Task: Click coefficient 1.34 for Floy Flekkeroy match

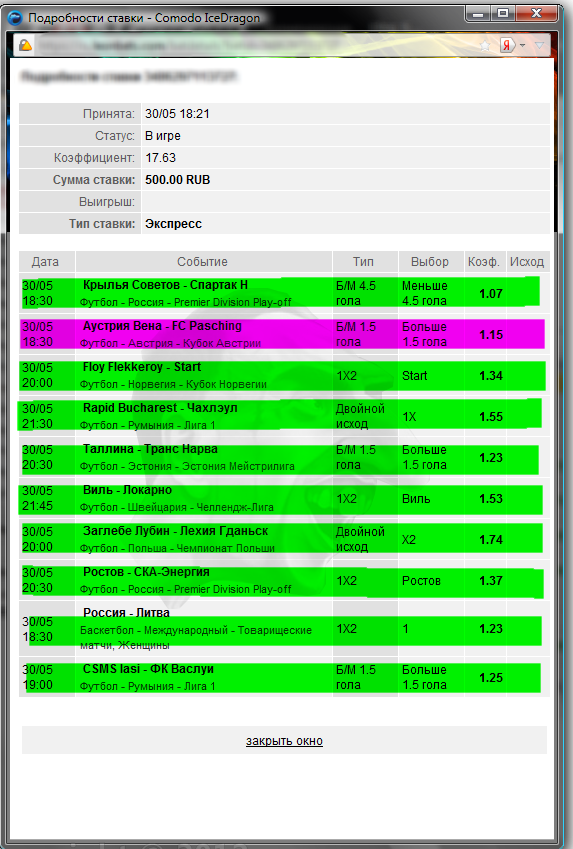Action: coord(491,376)
